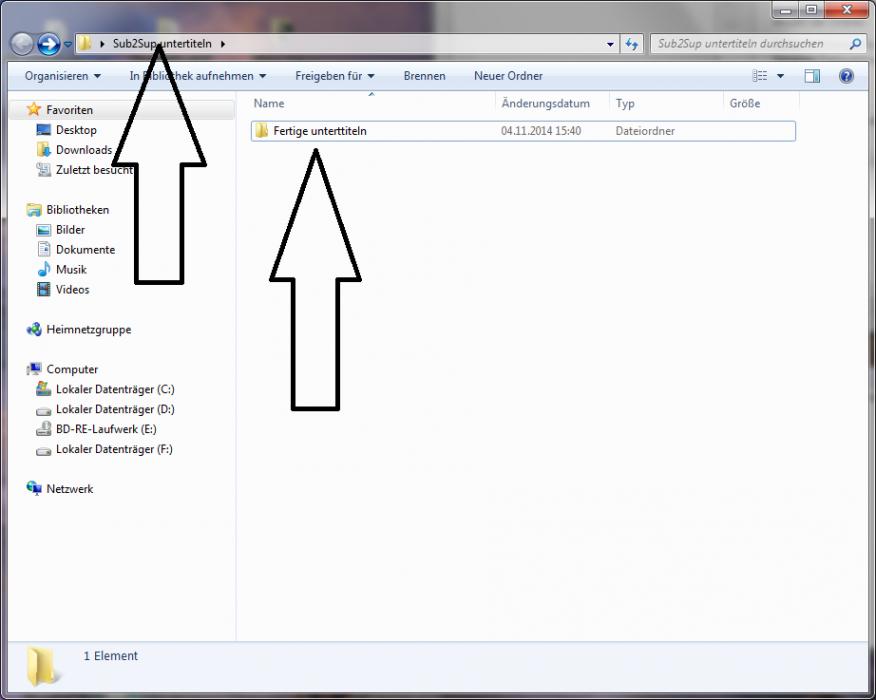Select the 'Fertige unterttiteln' folder
Image resolution: width=876 pixels, height=700 pixels.
[523, 131]
